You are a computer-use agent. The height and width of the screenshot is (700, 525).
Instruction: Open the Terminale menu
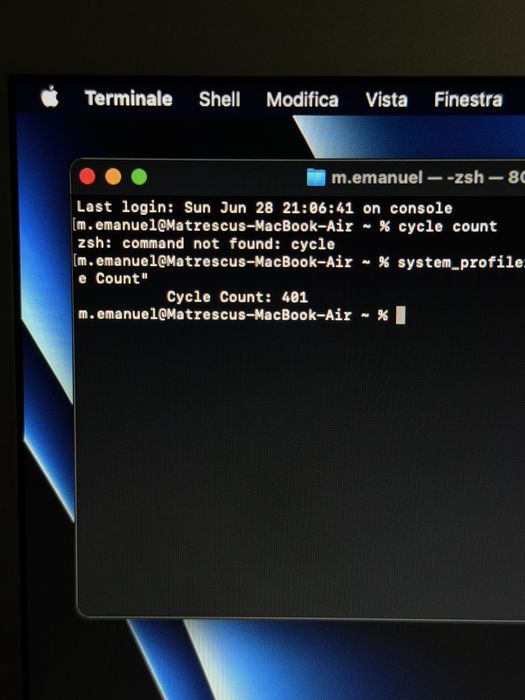(129, 98)
